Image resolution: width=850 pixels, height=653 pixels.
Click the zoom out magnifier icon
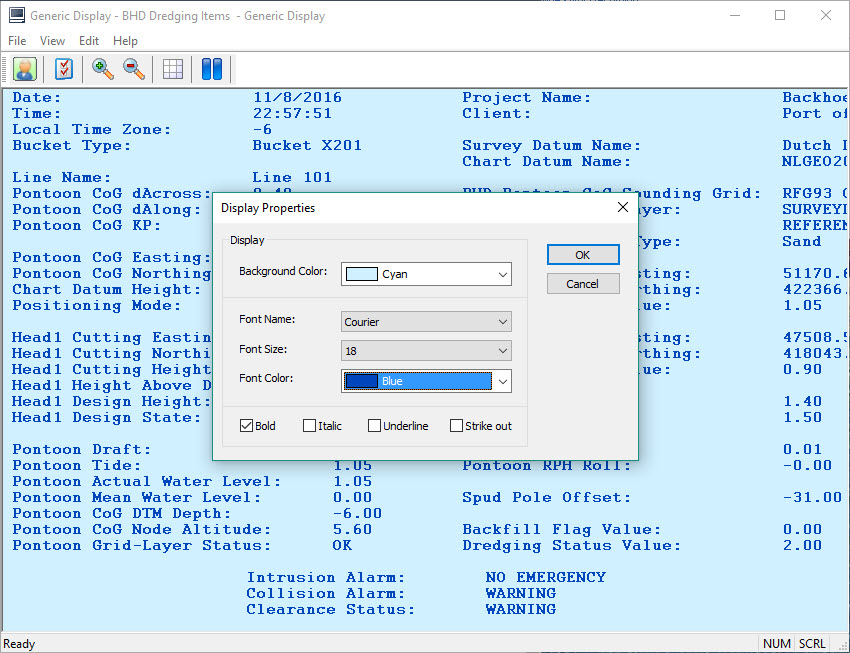point(133,69)
